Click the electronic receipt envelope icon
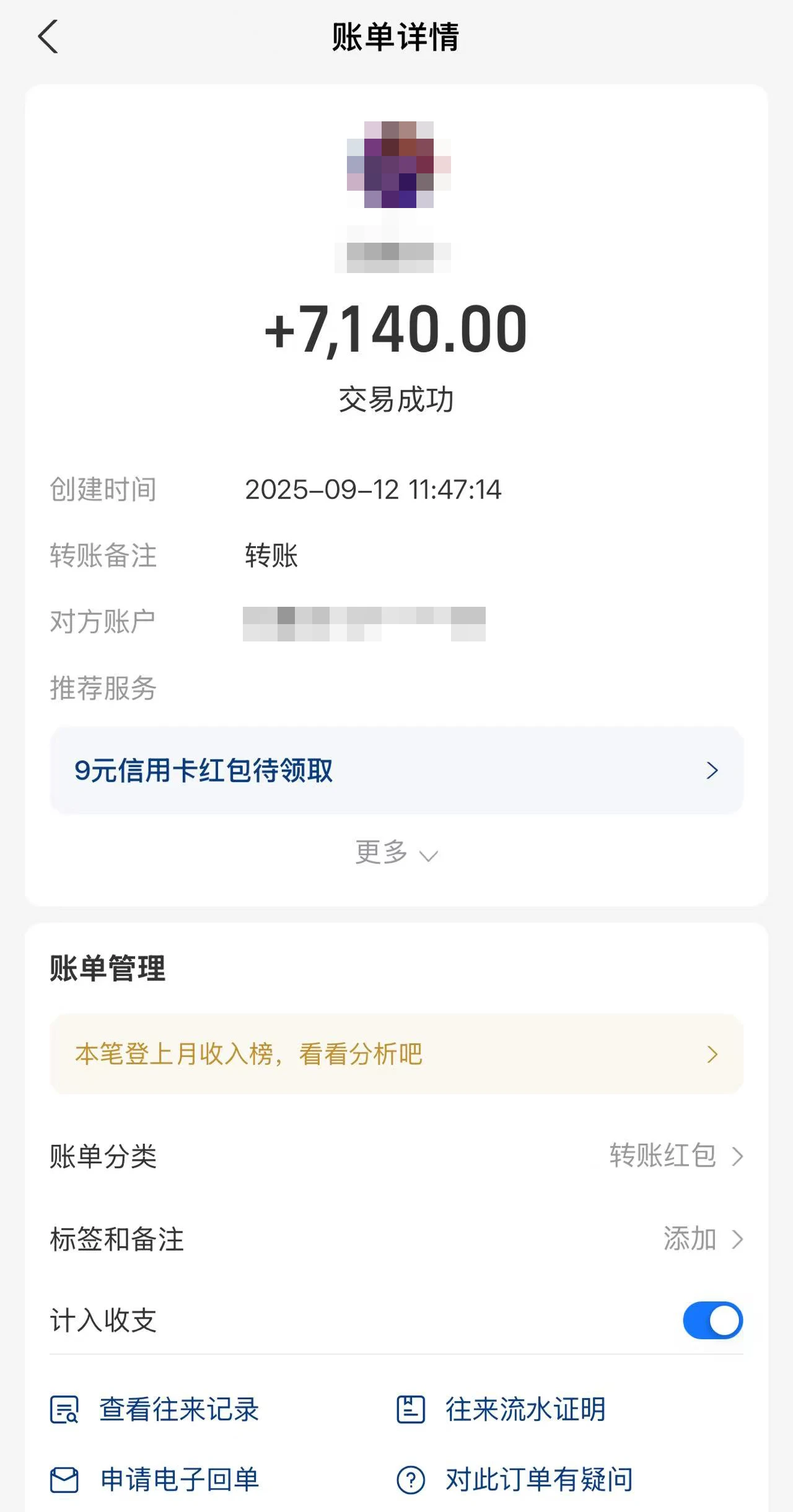 pos(64,1480)
